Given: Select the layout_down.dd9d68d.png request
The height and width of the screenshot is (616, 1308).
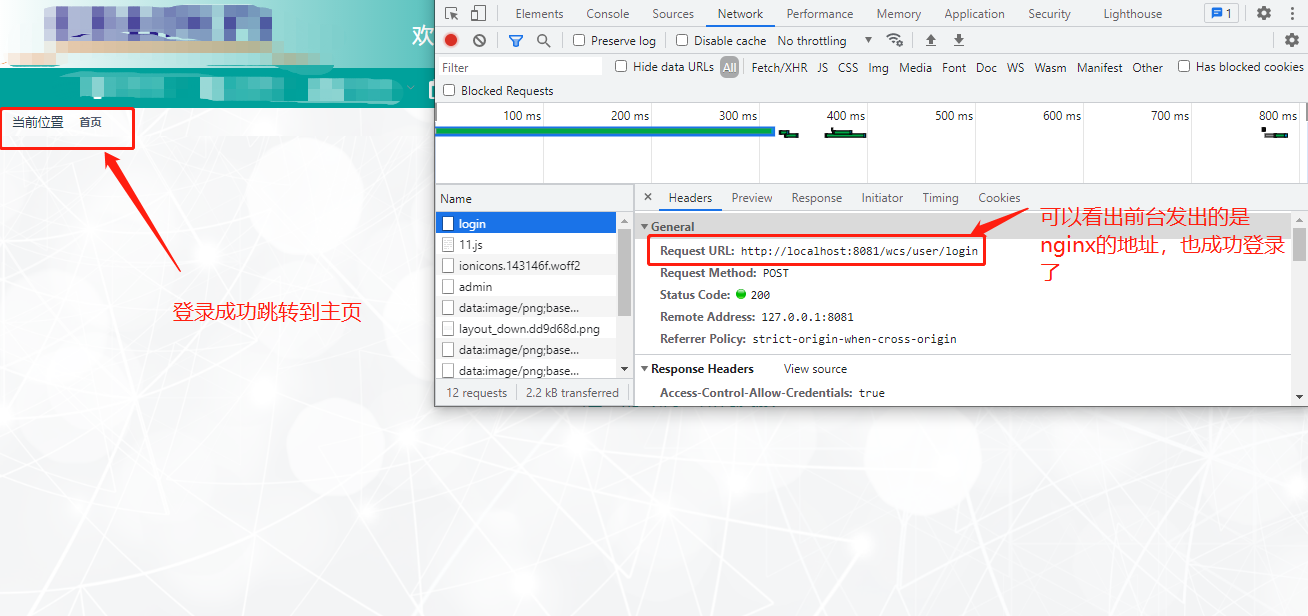Looking at the screenshot, I should tap(527, 329).
